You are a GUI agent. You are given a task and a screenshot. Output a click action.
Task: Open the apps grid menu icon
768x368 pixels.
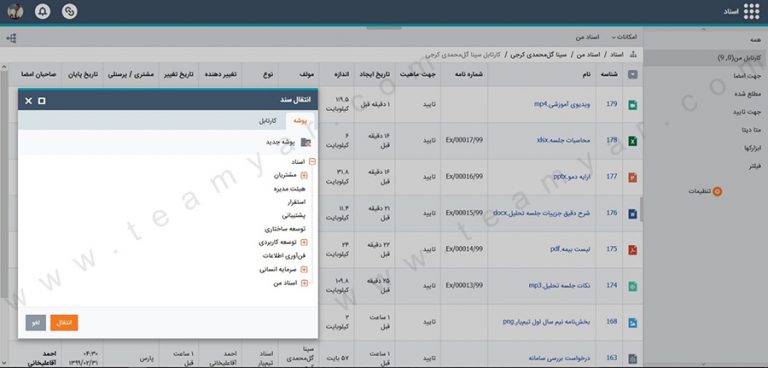pyautogui.click(x=751, y=11)
